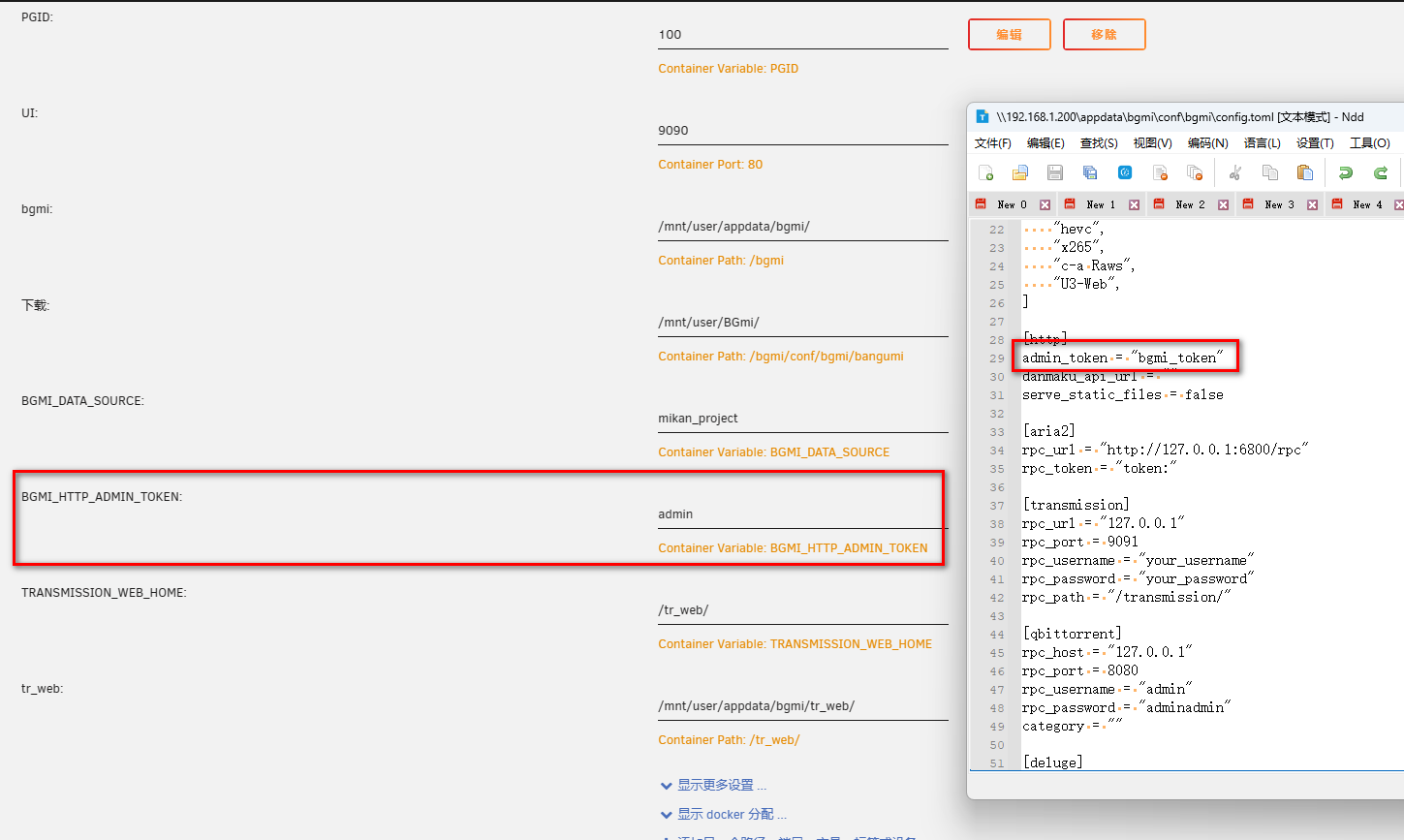Close the New 2 tab with its X icon
1404x840 pixels.
[1223, 204]
